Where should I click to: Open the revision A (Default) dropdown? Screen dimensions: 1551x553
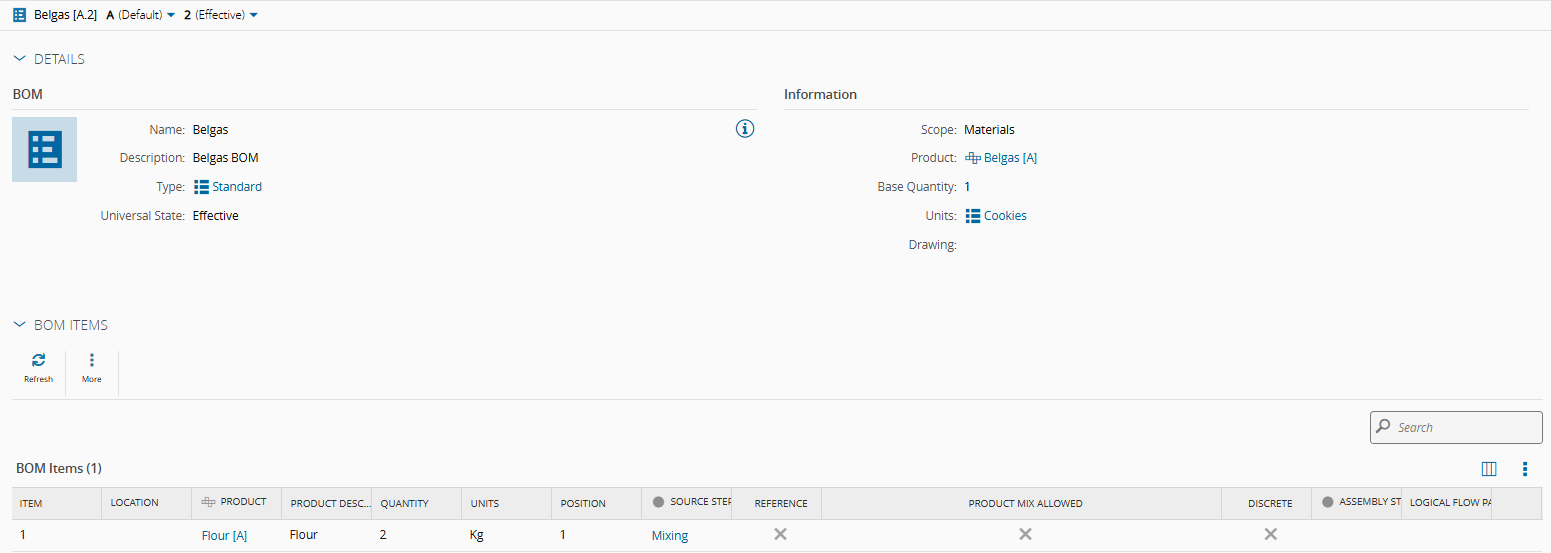tap(140, 15)
